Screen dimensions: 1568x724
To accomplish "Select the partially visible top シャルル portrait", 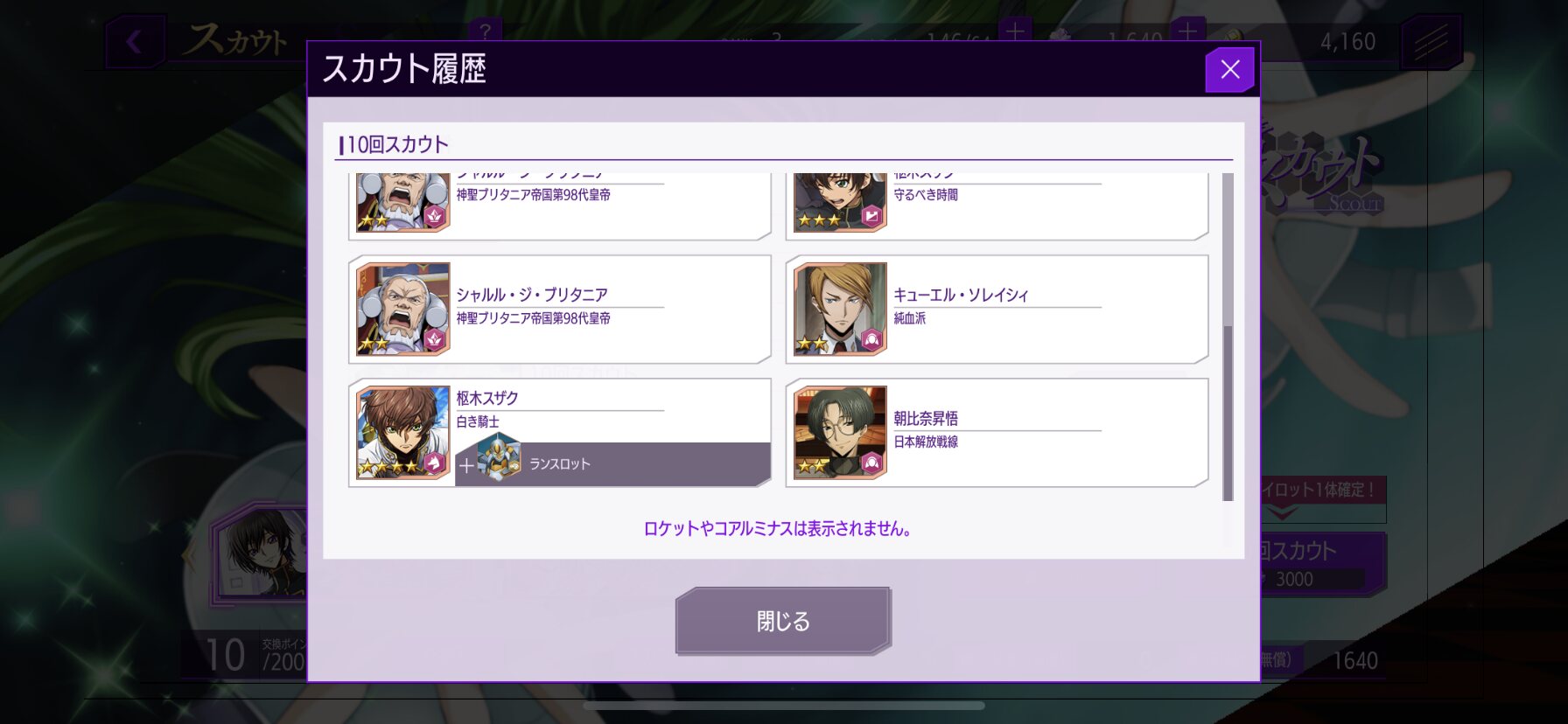I will 403,202.
